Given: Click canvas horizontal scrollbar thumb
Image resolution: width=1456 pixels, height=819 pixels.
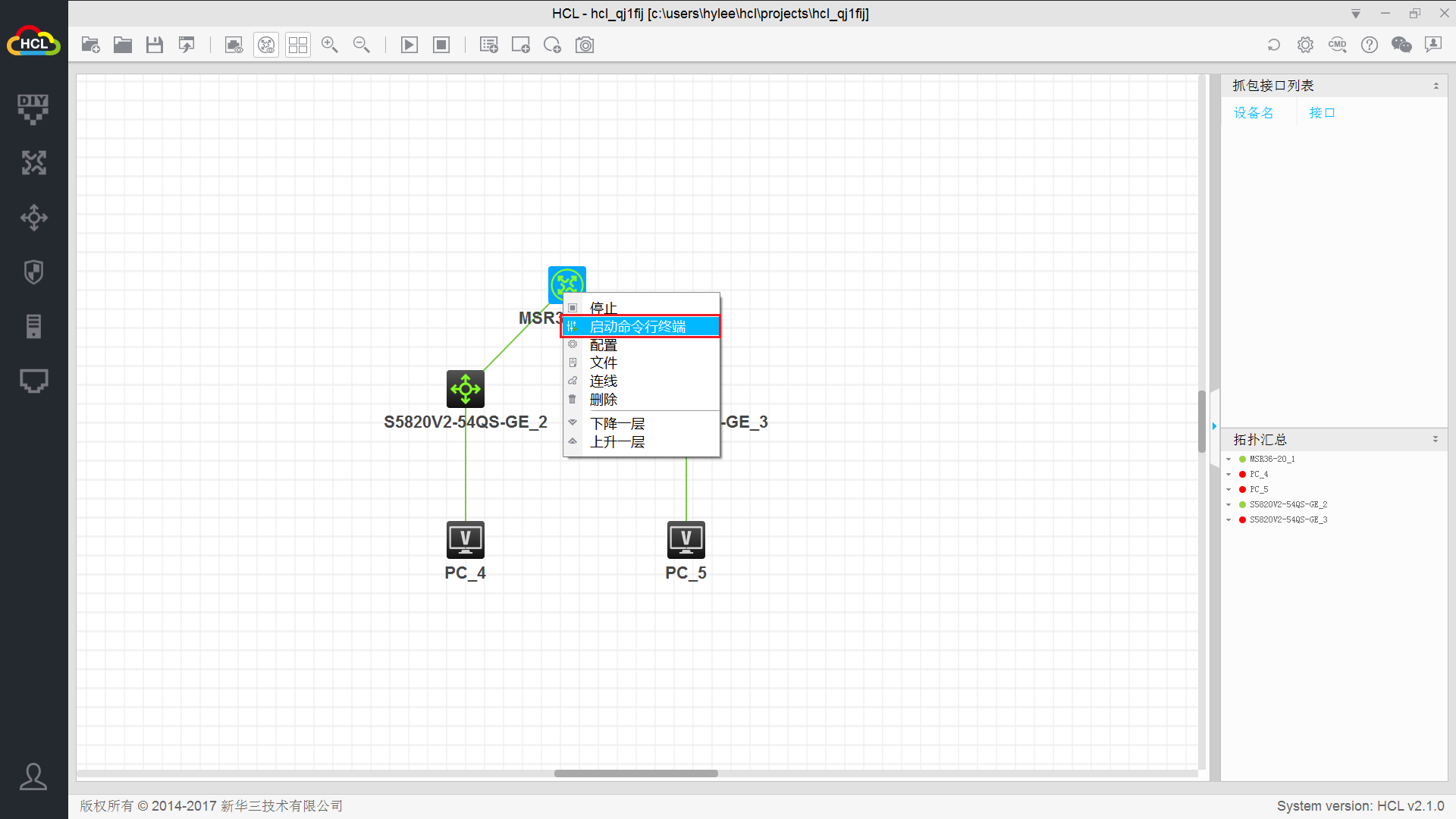Looking at the screenshot, I should click(635, 773).
